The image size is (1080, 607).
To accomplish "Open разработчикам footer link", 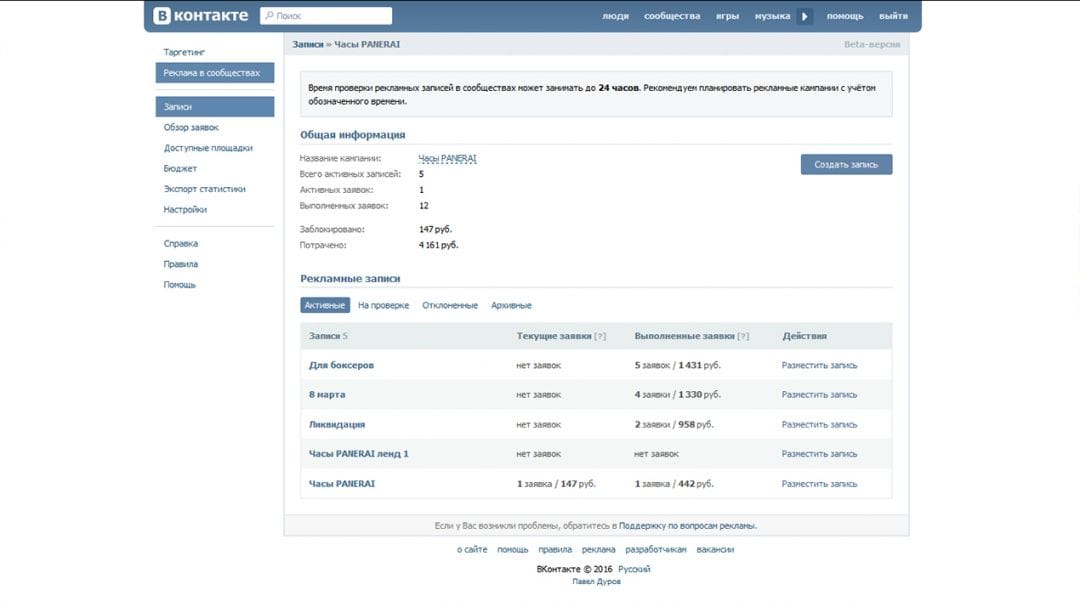I will tap(656, 550).
